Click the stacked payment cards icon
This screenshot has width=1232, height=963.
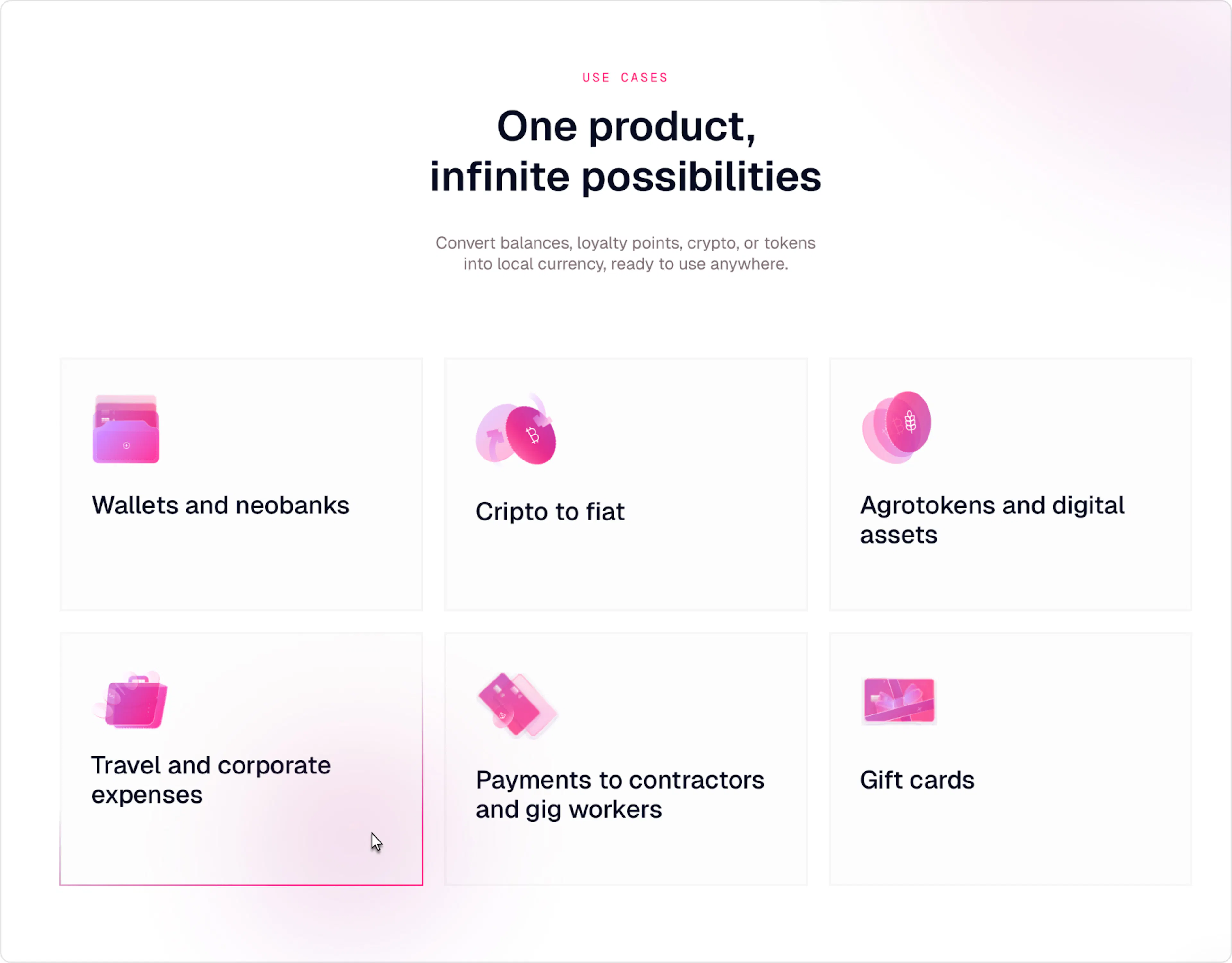tap(516, 705)
